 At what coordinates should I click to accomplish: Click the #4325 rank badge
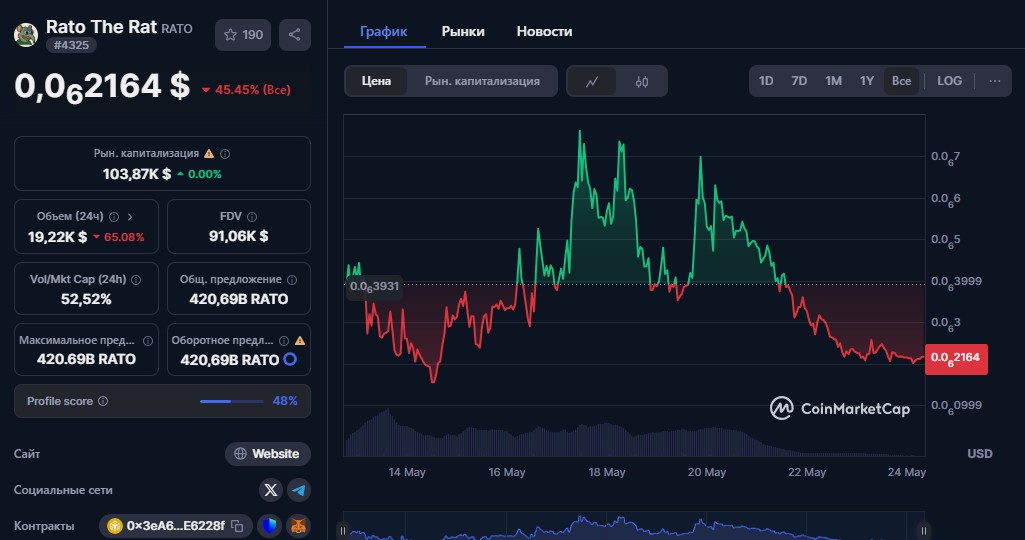(x=71, y=45)
